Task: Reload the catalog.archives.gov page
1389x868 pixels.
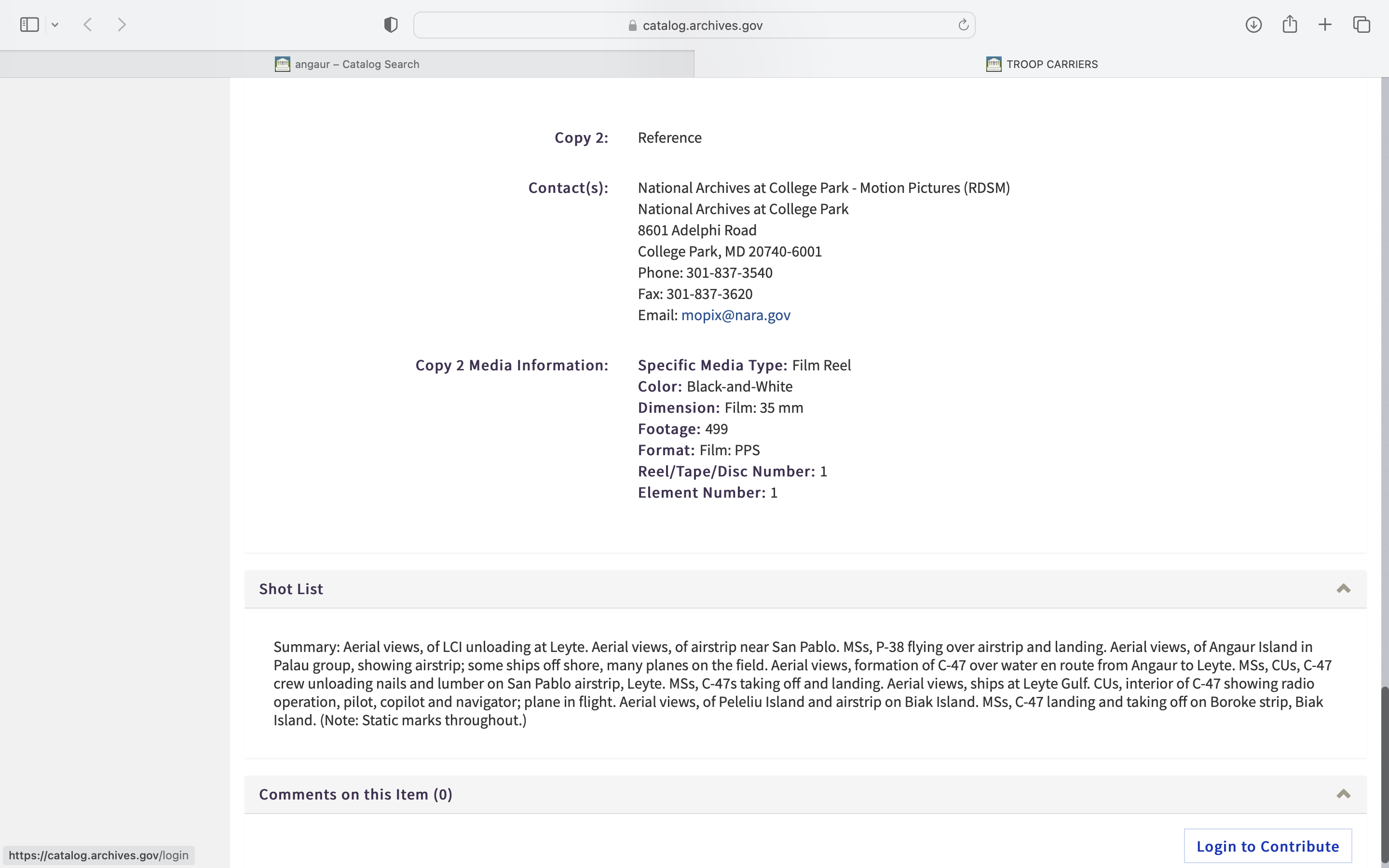Action: 963,25
